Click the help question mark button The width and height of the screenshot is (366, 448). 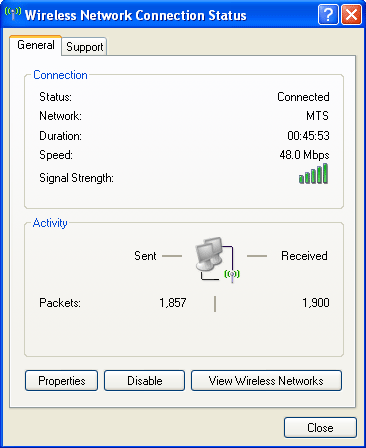coord(328,14)
